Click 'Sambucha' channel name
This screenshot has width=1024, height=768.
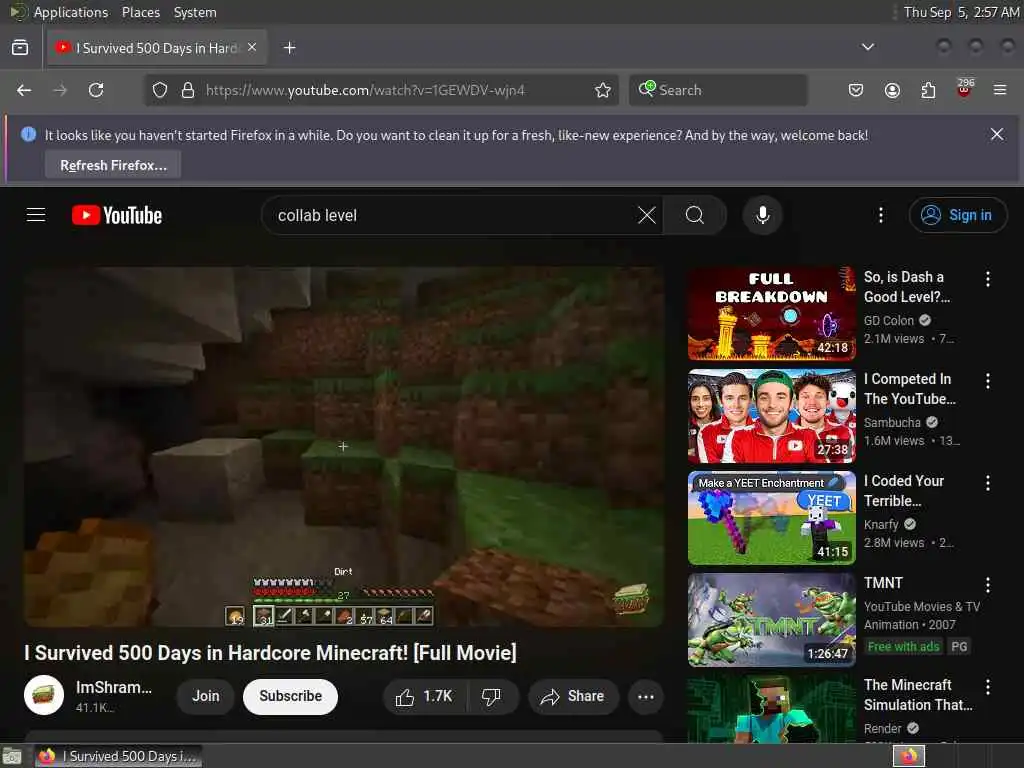(892, 422)
